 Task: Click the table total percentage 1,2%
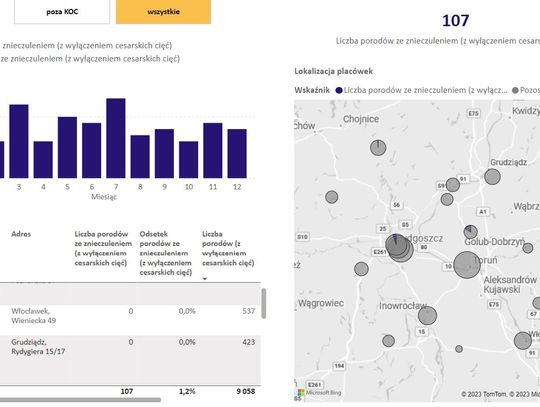[187, 392]
